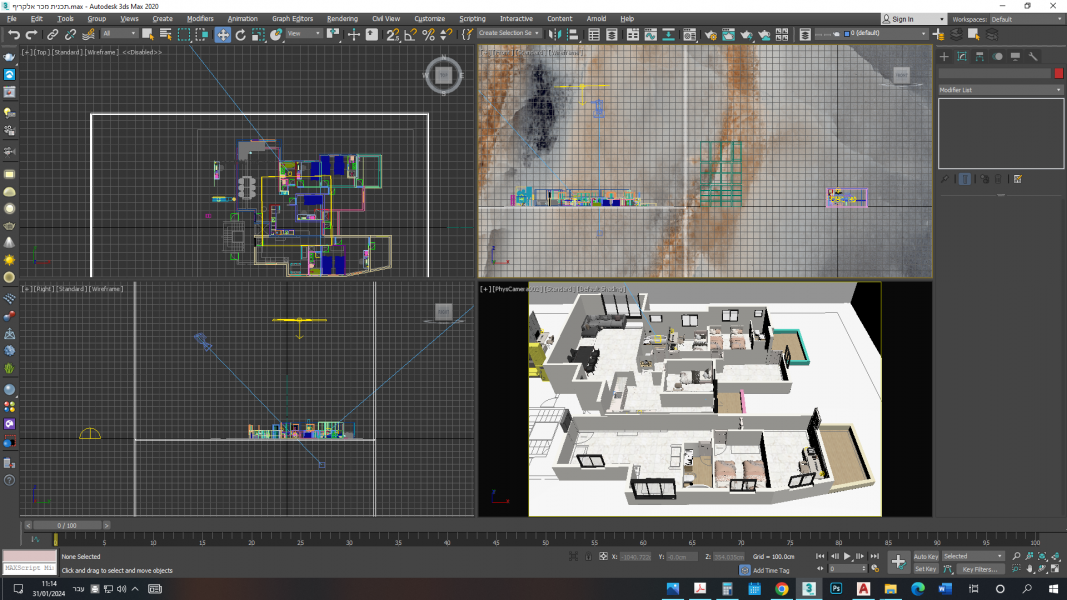Switch to the Hierarchy command panel tab
The width and height of the screenshot is (1067, 600).
(979, 56)
